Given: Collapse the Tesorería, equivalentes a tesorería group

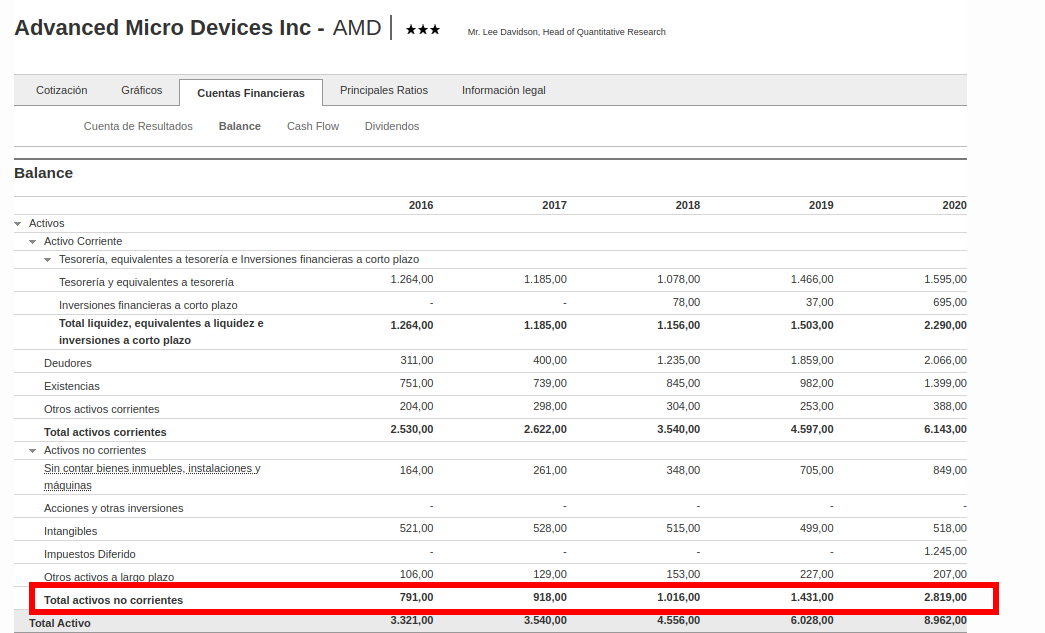Looking at the screenshot, I should point(47,260).
